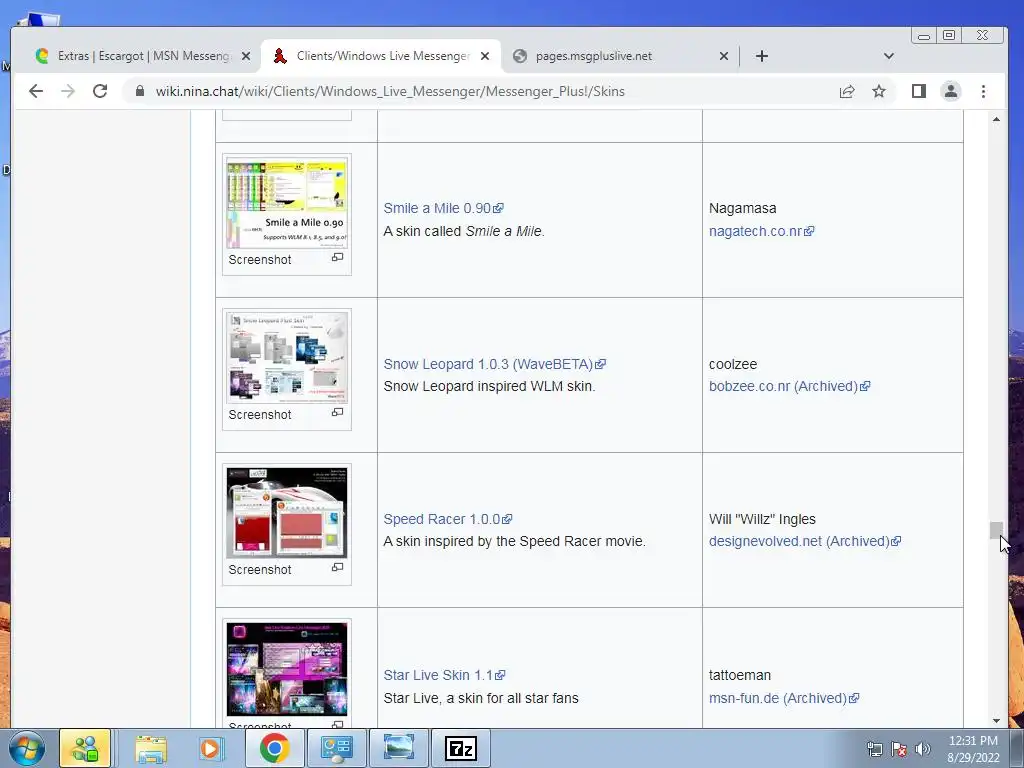Toggle the Chrome side panel
This screenshot has width=1024, height=768.
pyautogui.click(x=919, y=91)
